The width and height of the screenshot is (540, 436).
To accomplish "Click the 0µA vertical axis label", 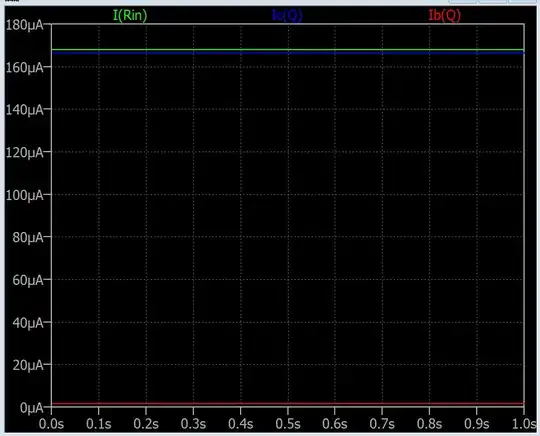I will click(x=32, y=408).
